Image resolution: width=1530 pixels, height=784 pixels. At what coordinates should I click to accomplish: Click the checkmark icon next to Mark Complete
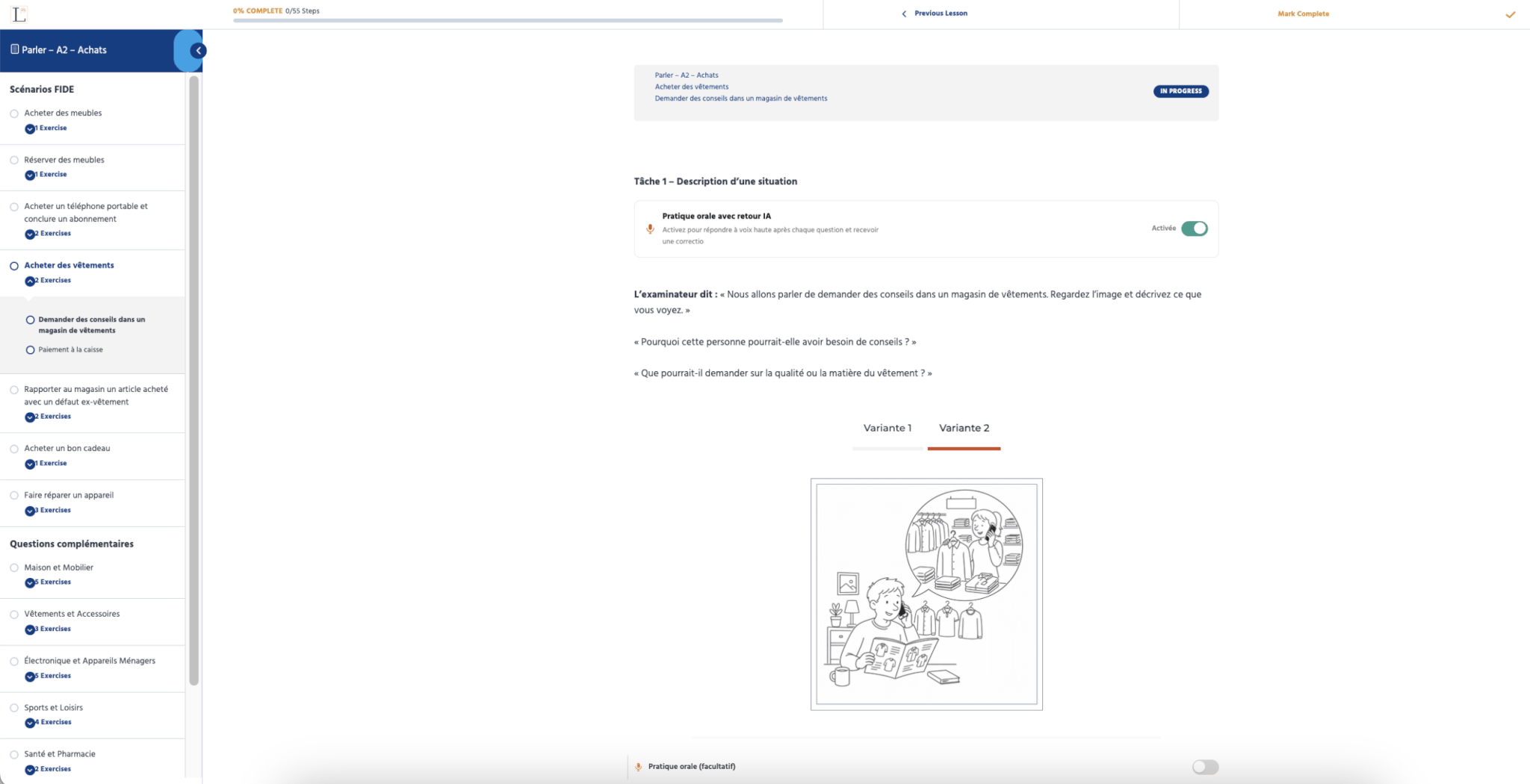[x=1510, y=14]
